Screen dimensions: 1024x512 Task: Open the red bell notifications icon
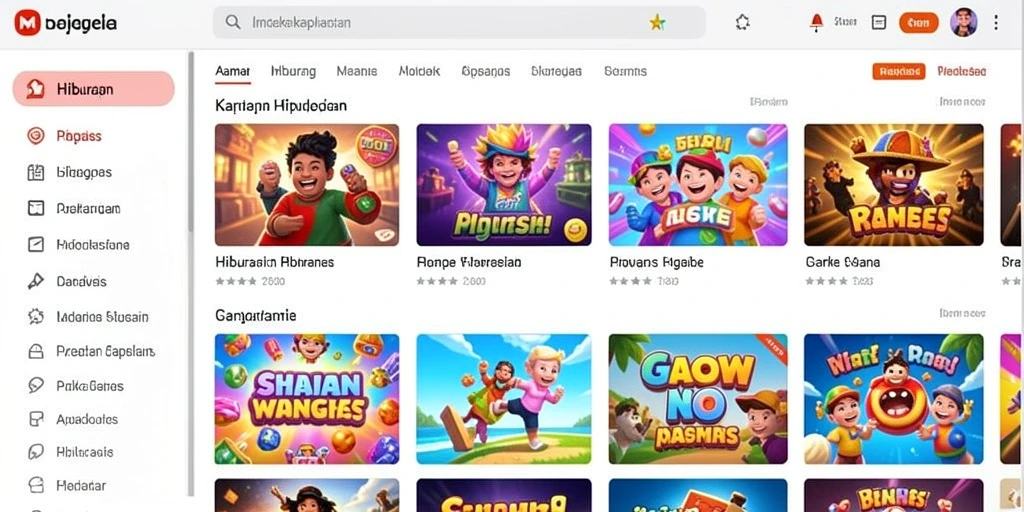(x=816, y=22)
